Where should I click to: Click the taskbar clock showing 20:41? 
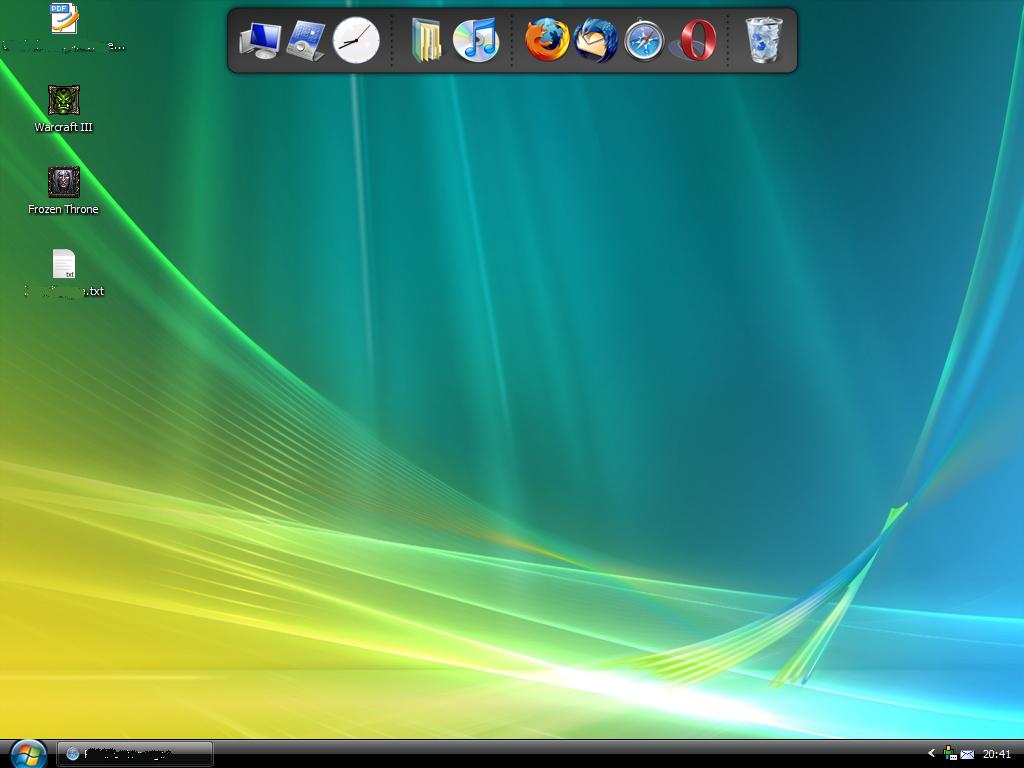tap(997, 754)
